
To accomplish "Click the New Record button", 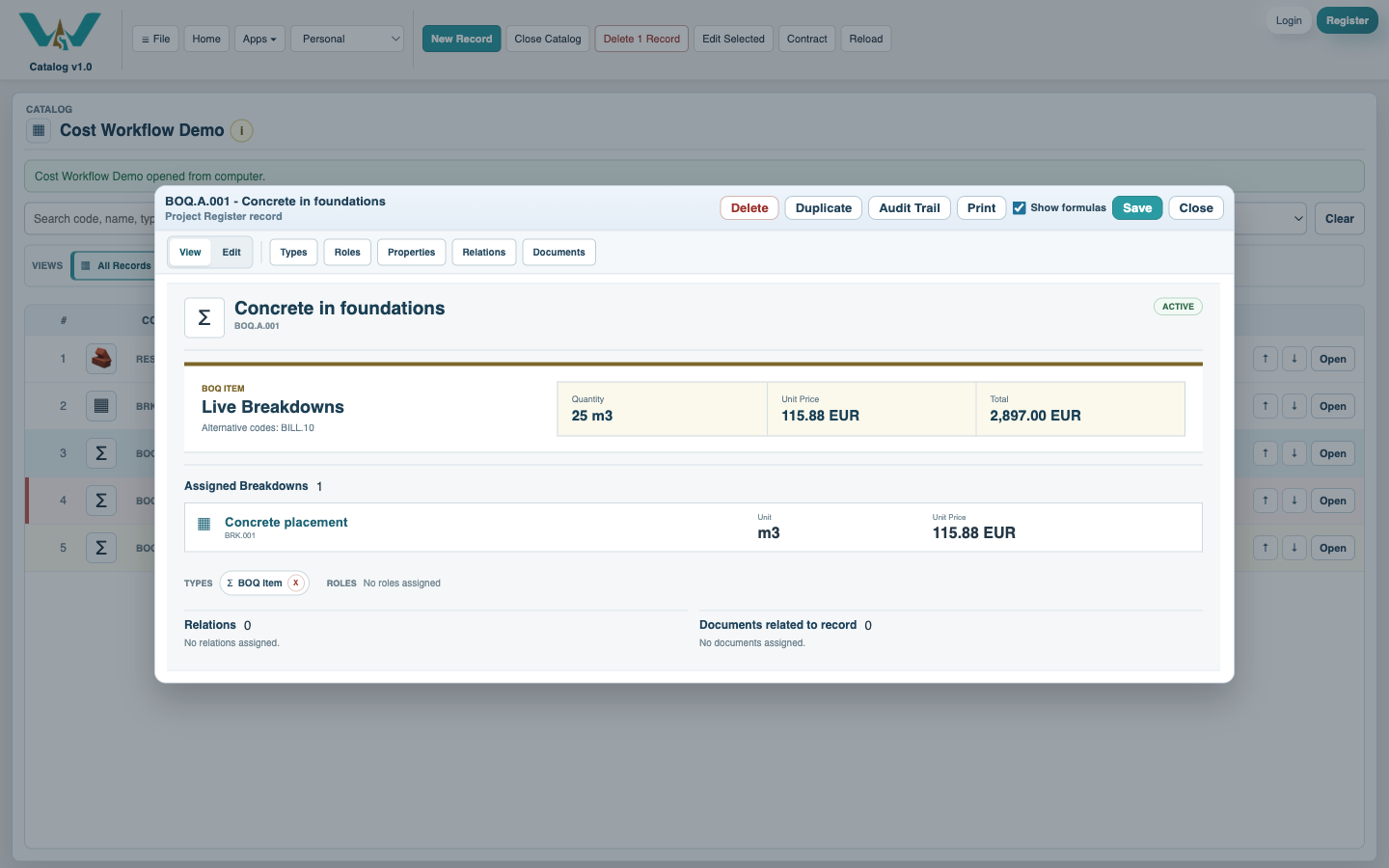I will (462, 39).
